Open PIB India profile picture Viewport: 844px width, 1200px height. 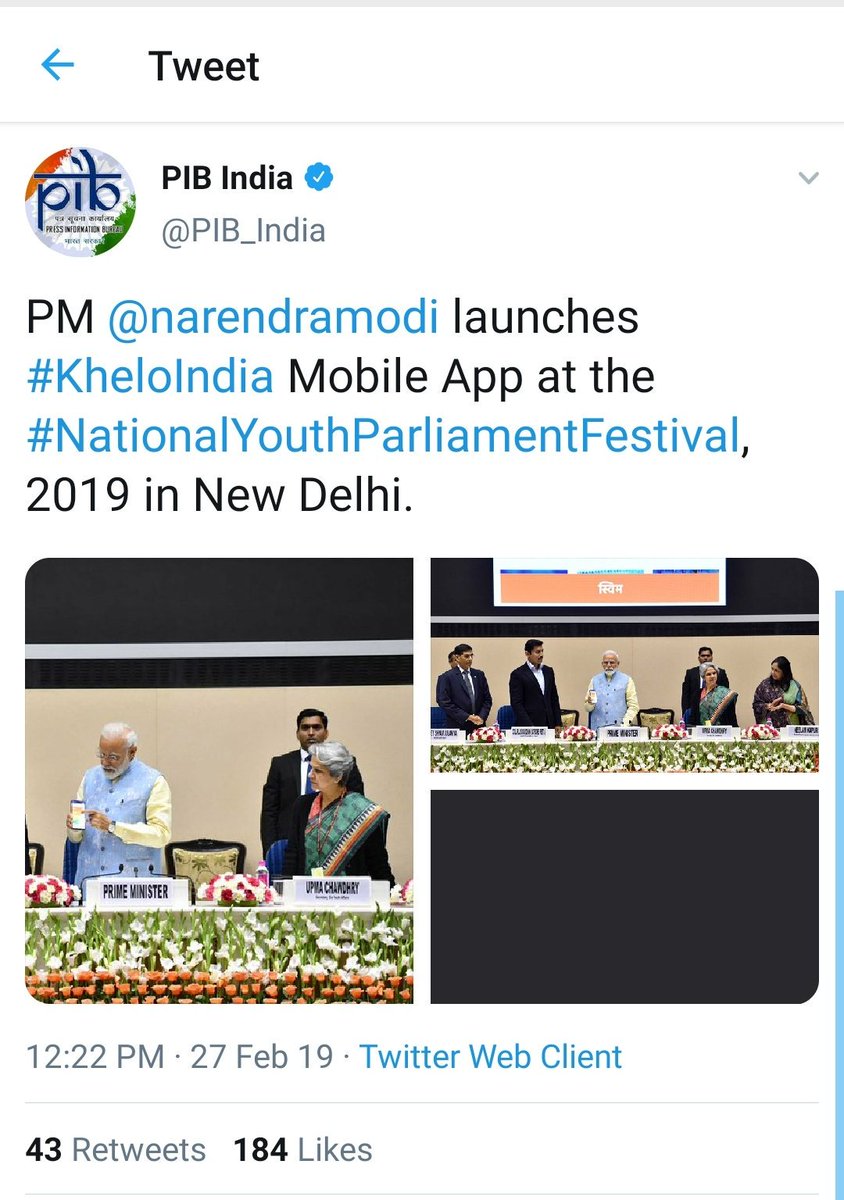coord(80,203)
